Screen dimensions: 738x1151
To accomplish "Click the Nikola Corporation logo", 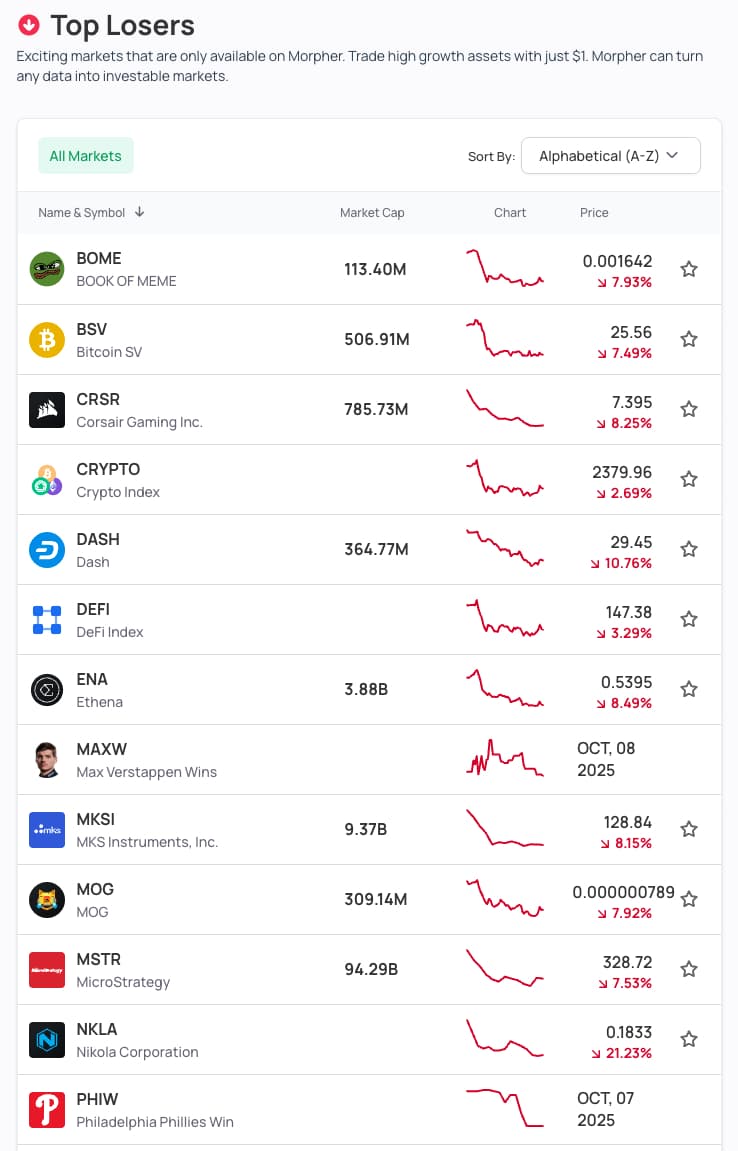I will [47, 1039].
